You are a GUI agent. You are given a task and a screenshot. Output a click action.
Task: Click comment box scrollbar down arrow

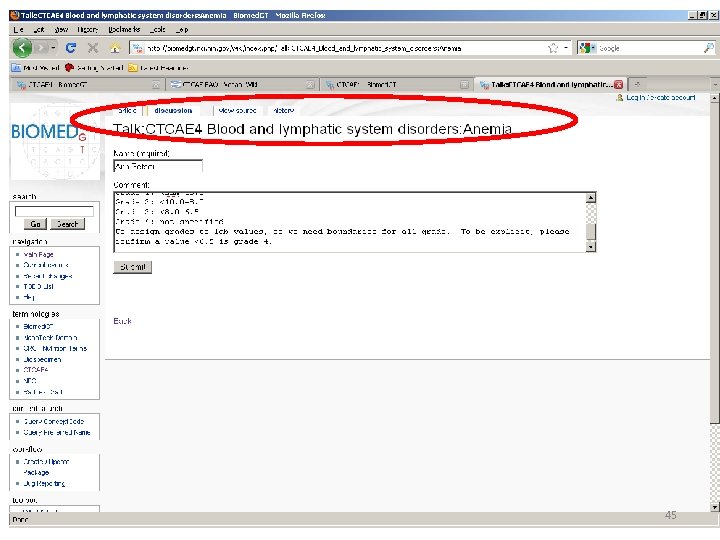tap(591, 247)
